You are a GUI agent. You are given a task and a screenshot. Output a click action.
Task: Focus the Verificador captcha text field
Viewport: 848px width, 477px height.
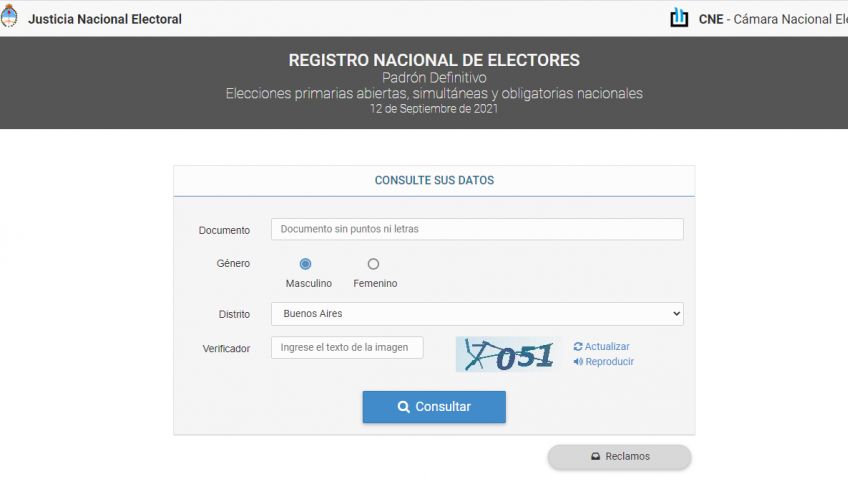click(347, 347)
